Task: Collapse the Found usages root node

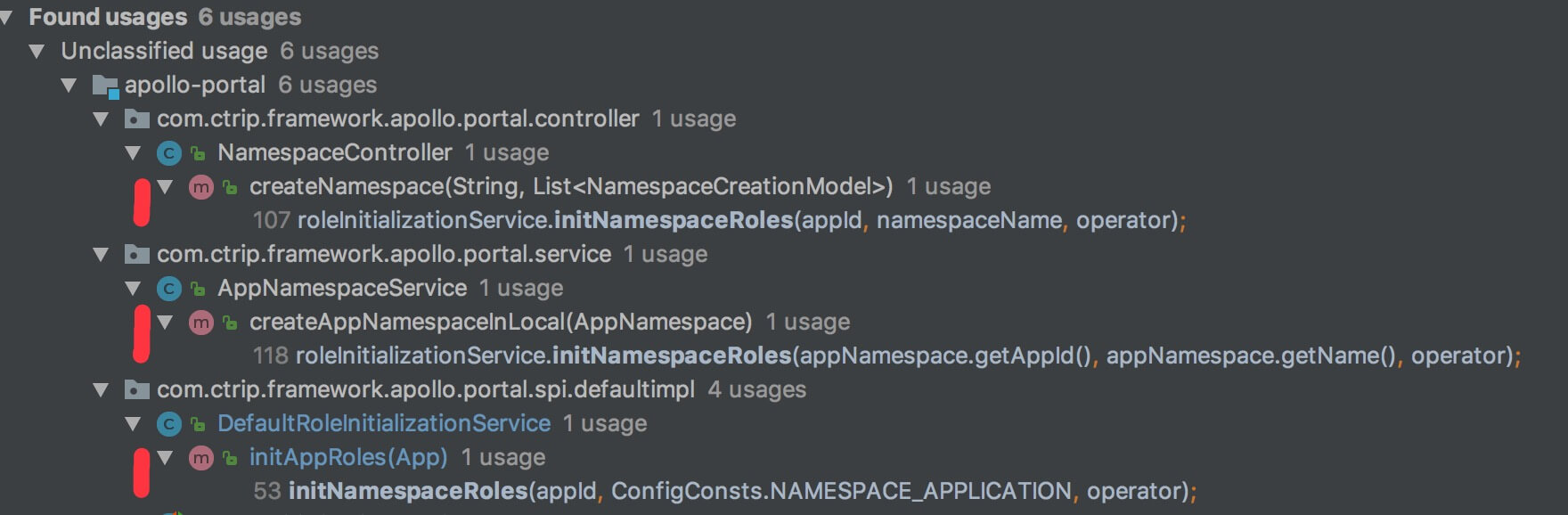Action: (x=6, y=17)
